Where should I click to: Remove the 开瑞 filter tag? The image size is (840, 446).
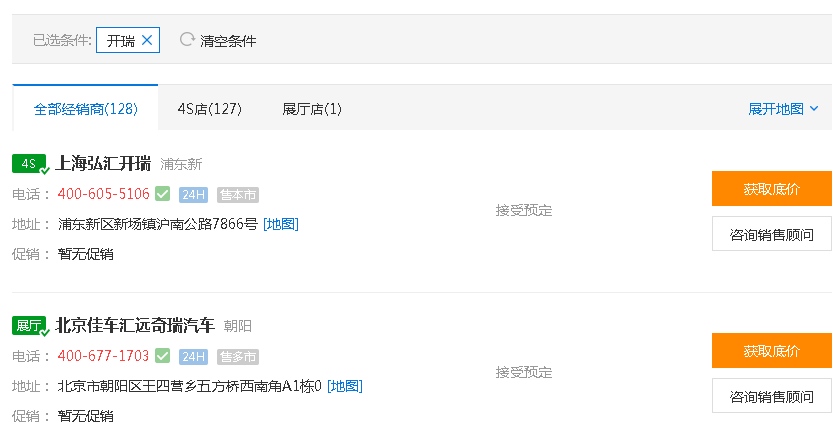[x=147, y=40]
